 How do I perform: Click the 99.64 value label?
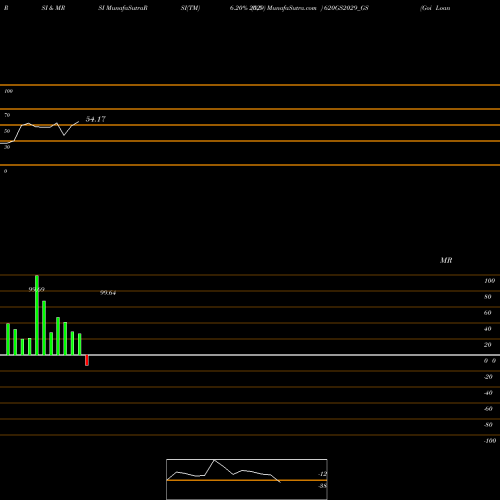[x=108, y=293]
